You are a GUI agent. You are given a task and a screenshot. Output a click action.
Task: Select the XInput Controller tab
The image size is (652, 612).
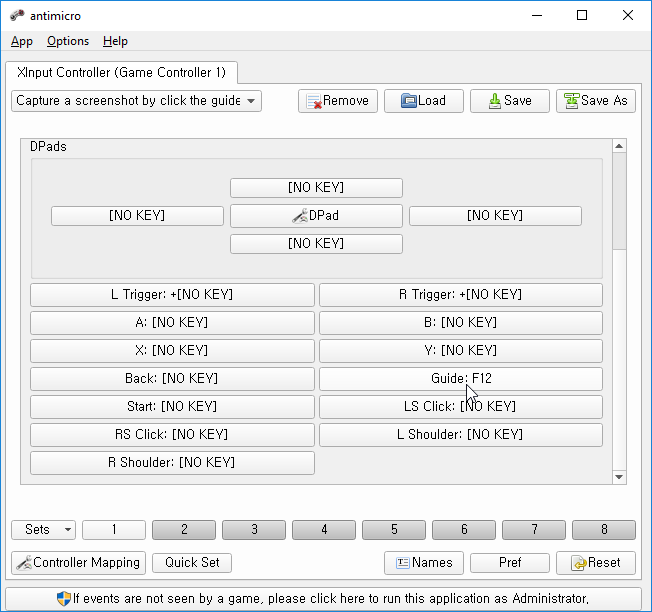pyautogui.click(x=121, y=72)
